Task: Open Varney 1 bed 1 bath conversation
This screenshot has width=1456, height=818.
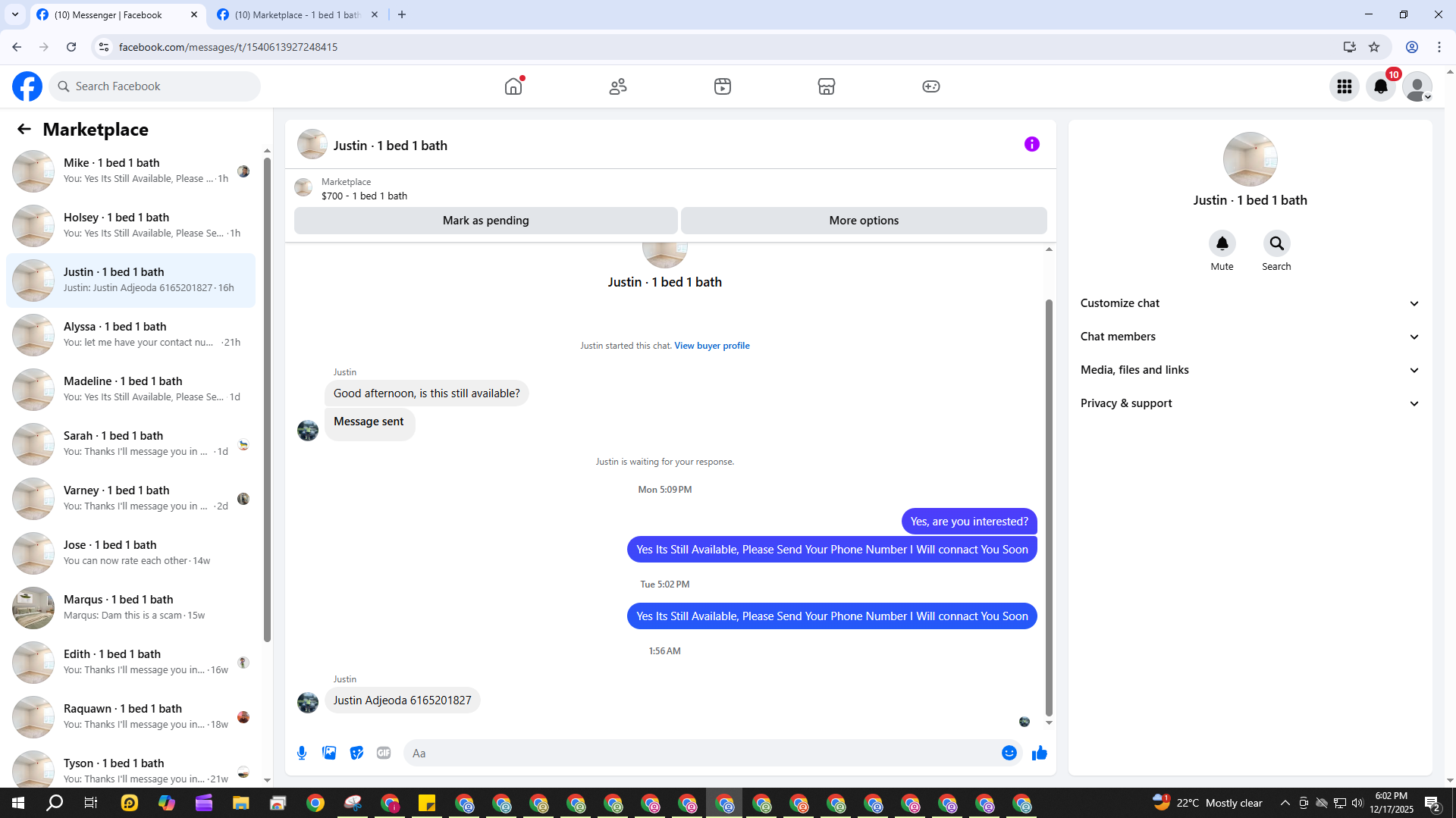Action: (x=131, y=498)
